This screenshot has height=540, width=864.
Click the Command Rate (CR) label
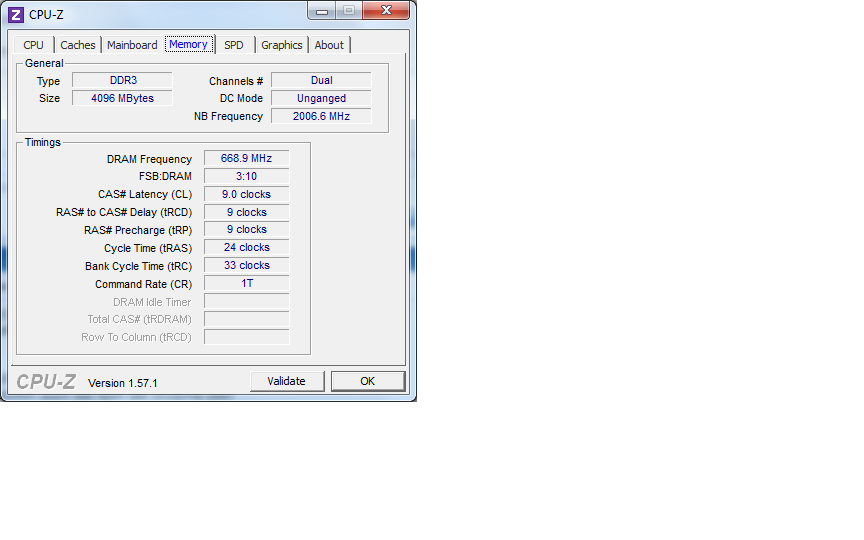click(143, 284)
